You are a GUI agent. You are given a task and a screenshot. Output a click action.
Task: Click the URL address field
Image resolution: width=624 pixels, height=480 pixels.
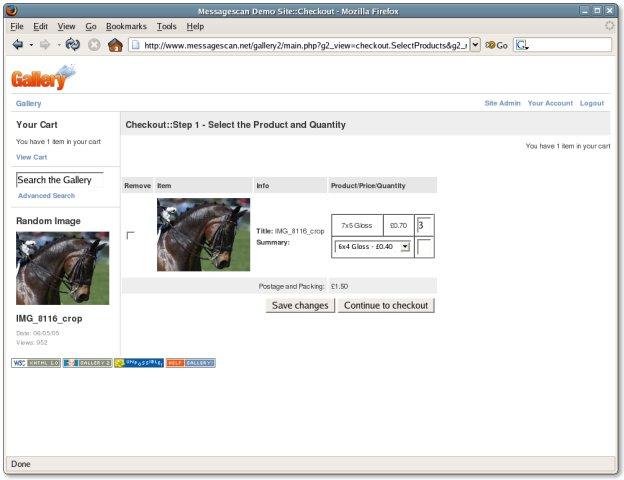click(305, 45)
